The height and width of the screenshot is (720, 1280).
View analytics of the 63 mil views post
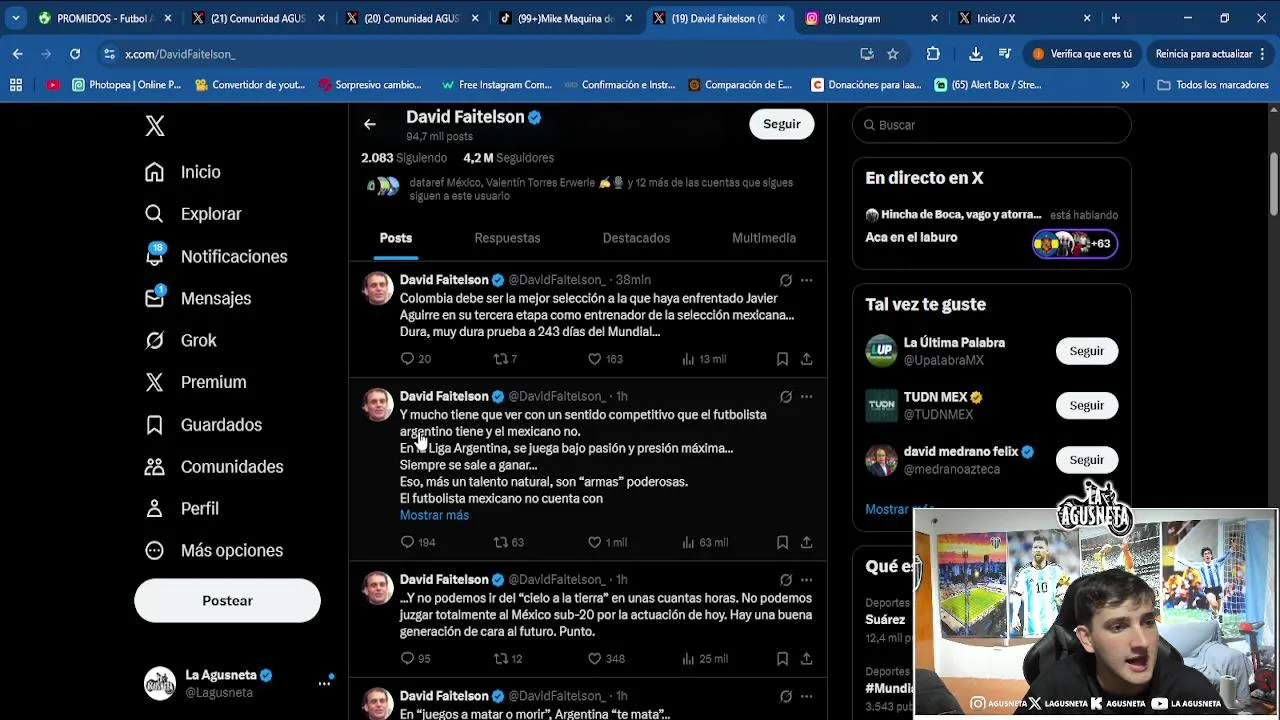pos(704,542)
